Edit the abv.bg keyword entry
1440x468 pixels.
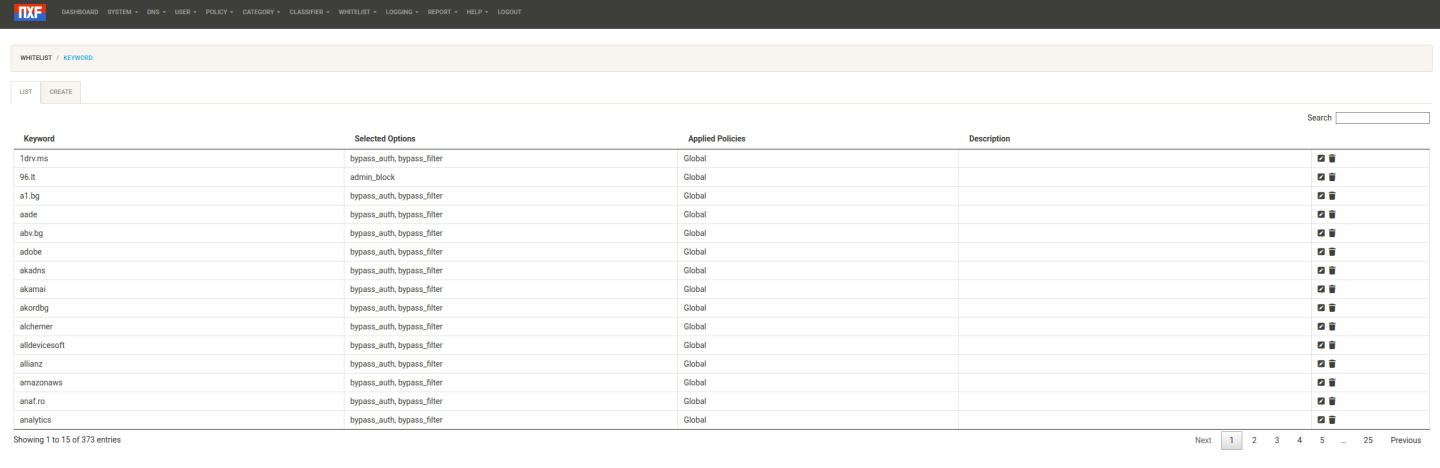click(1321, 233)
